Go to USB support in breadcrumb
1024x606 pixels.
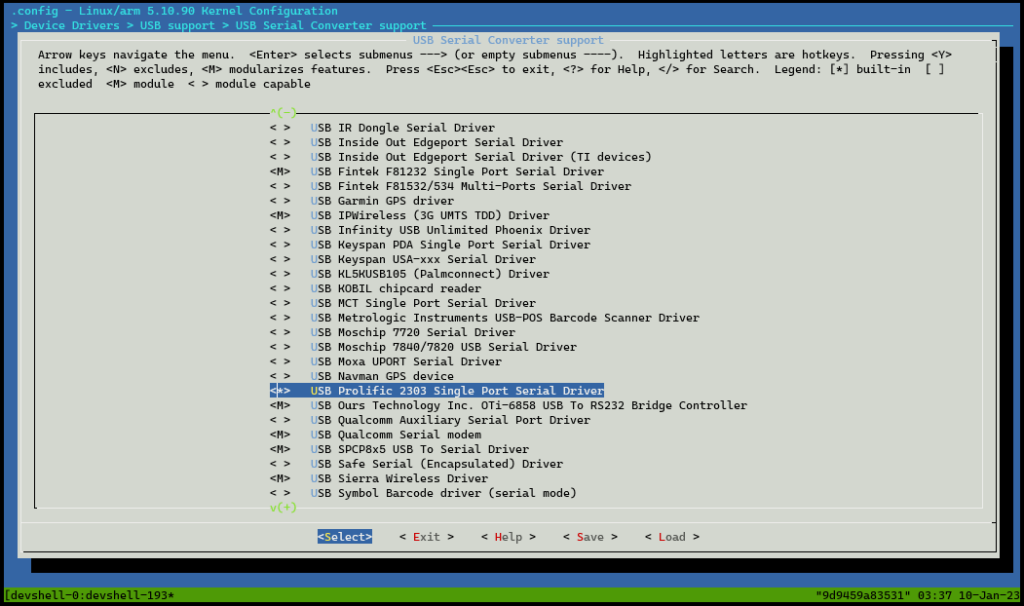(x=177, y=25)
